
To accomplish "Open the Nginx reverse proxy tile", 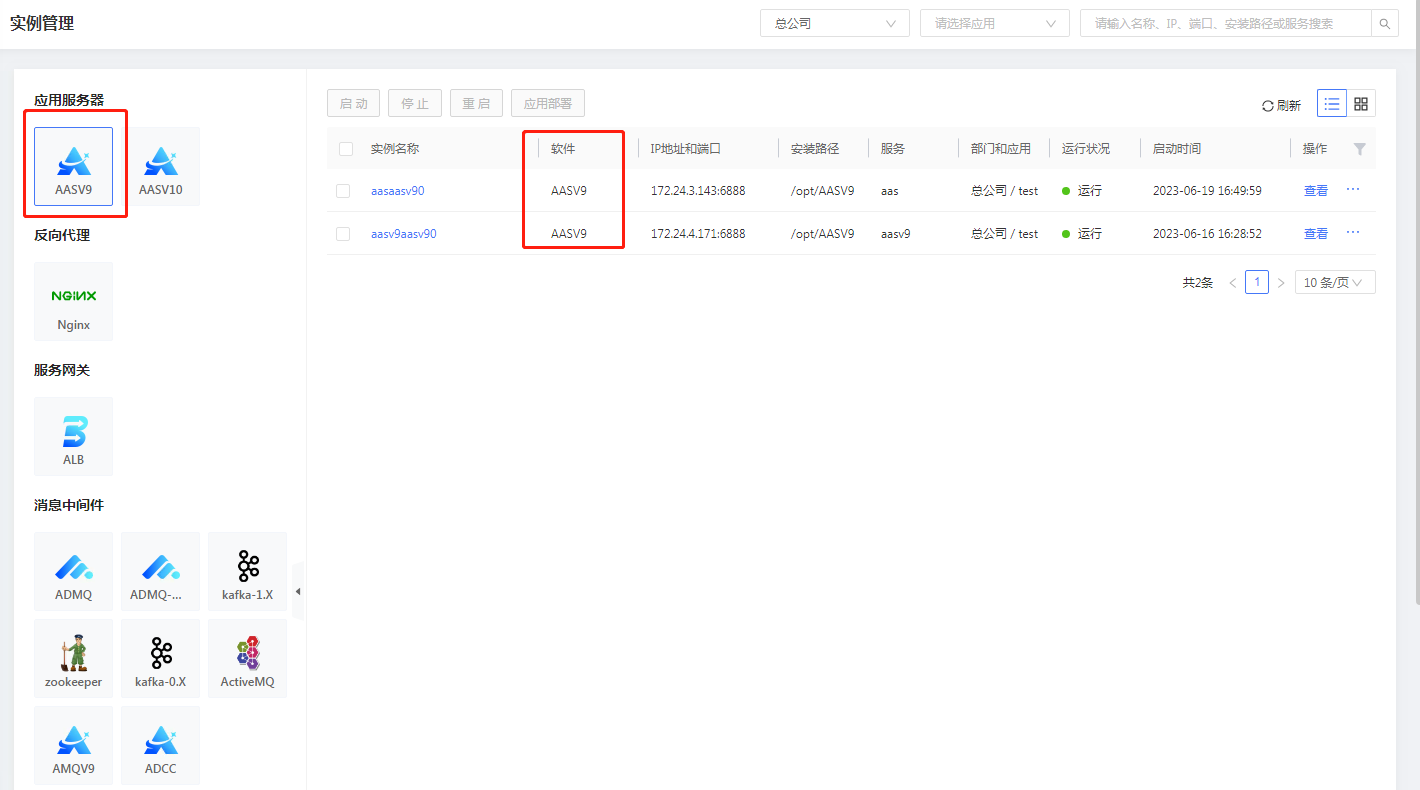I will [x=73, y=301].
